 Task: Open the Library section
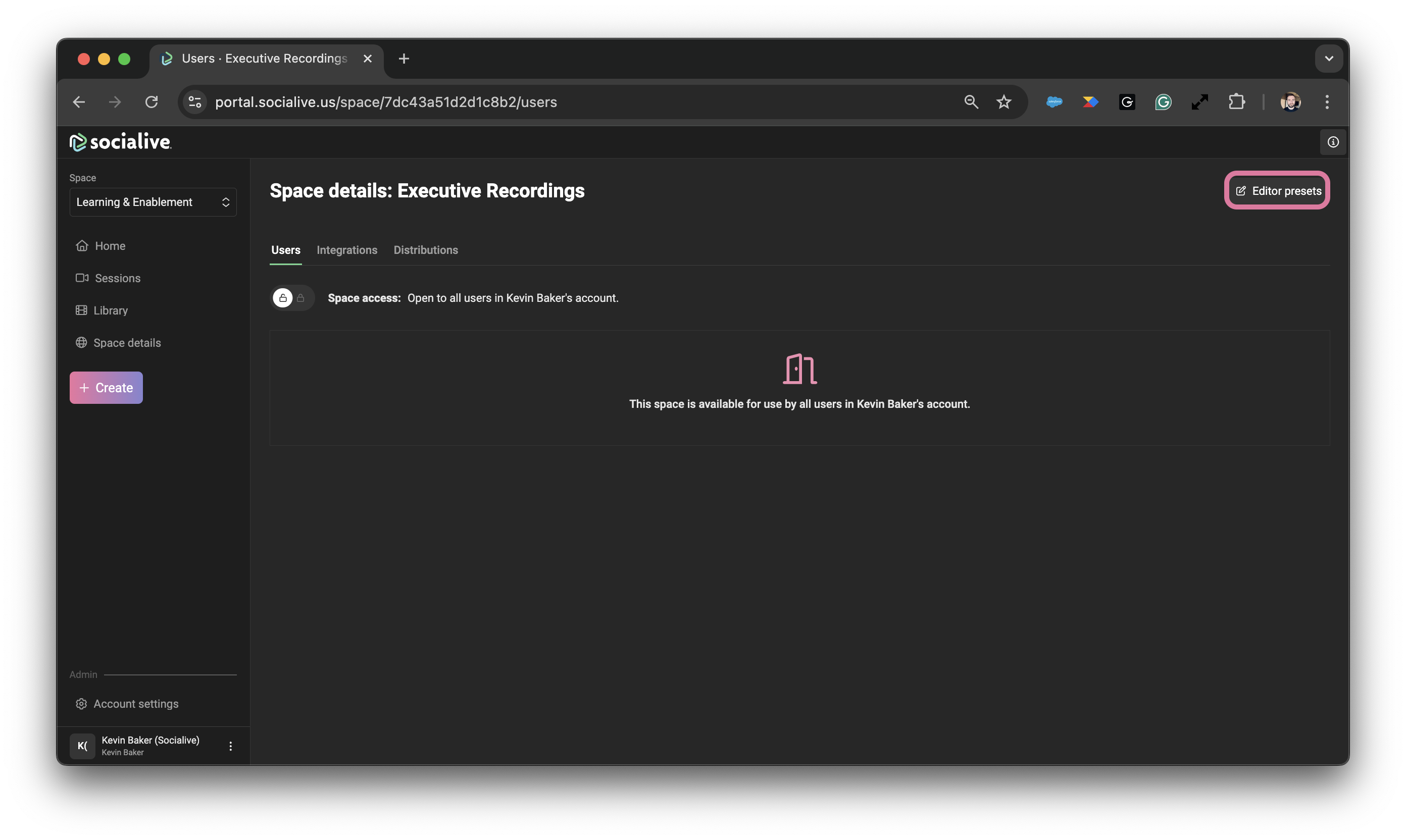pyautogui.click(x=111, y=310)
